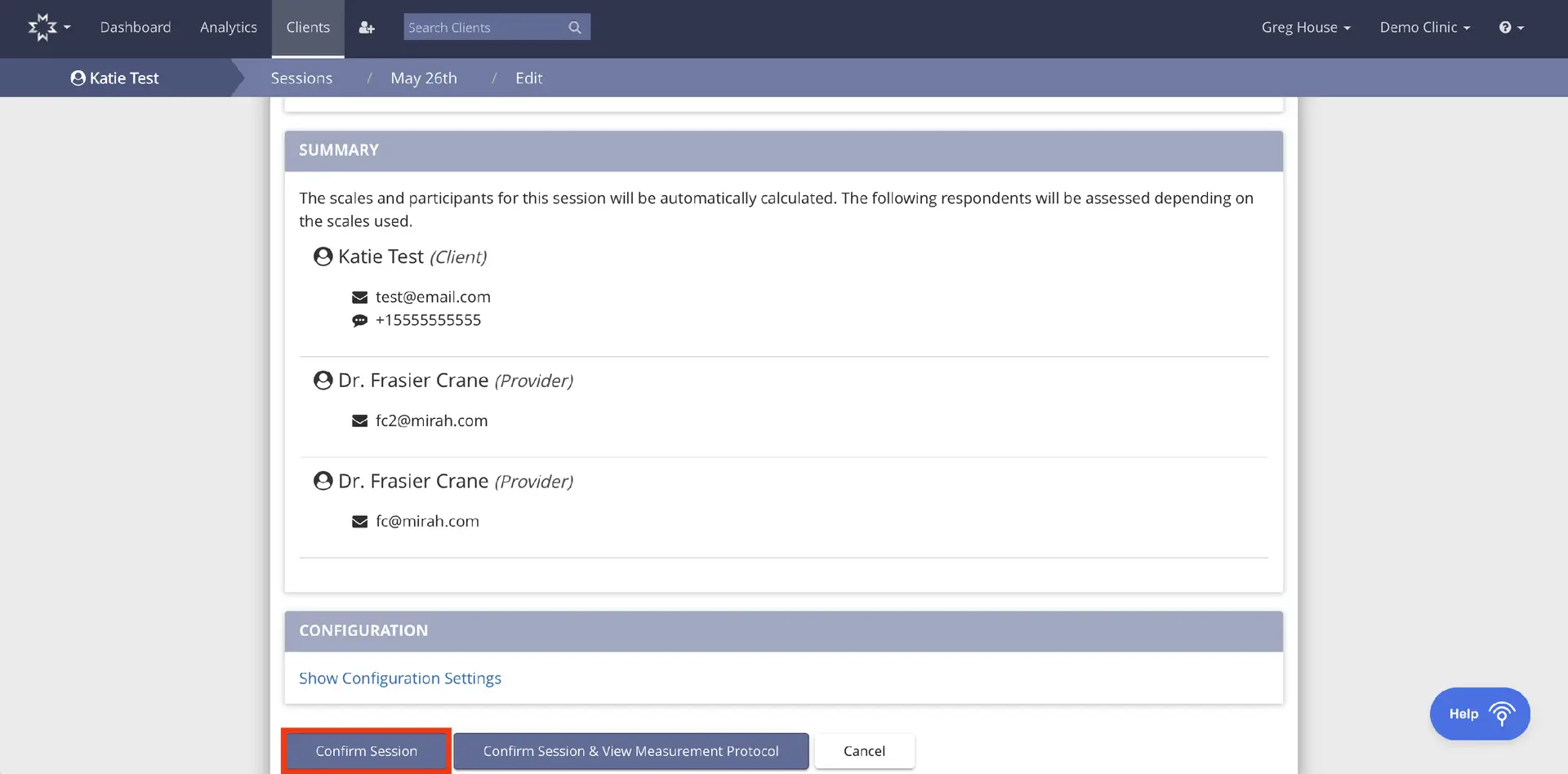Click Confirm Session & View Measurement Protocol

pos(630,751)
